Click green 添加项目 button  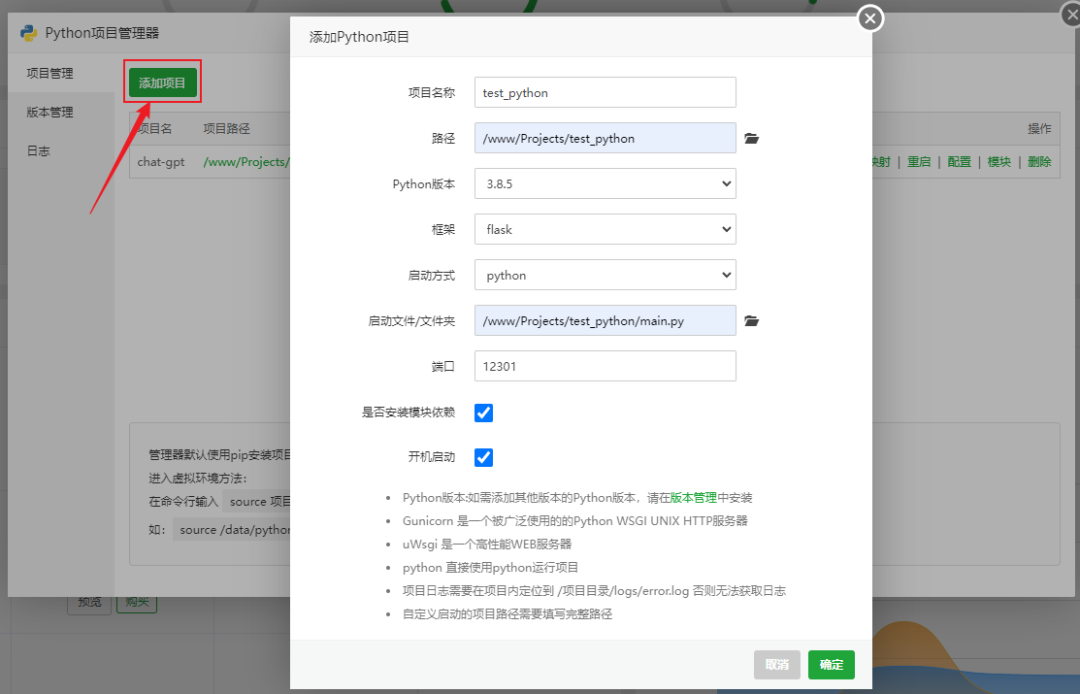pyautogui.click(x=163, y=83)
